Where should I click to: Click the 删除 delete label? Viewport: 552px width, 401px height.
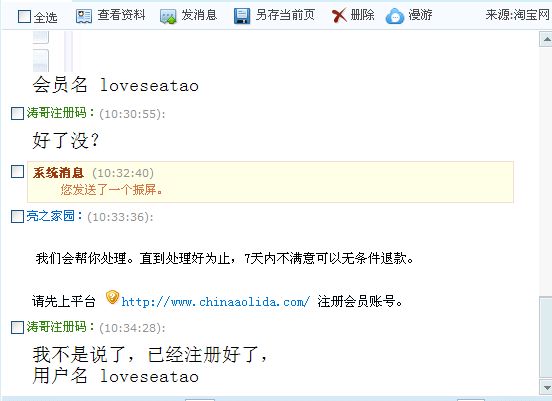[x=362, y=15]
